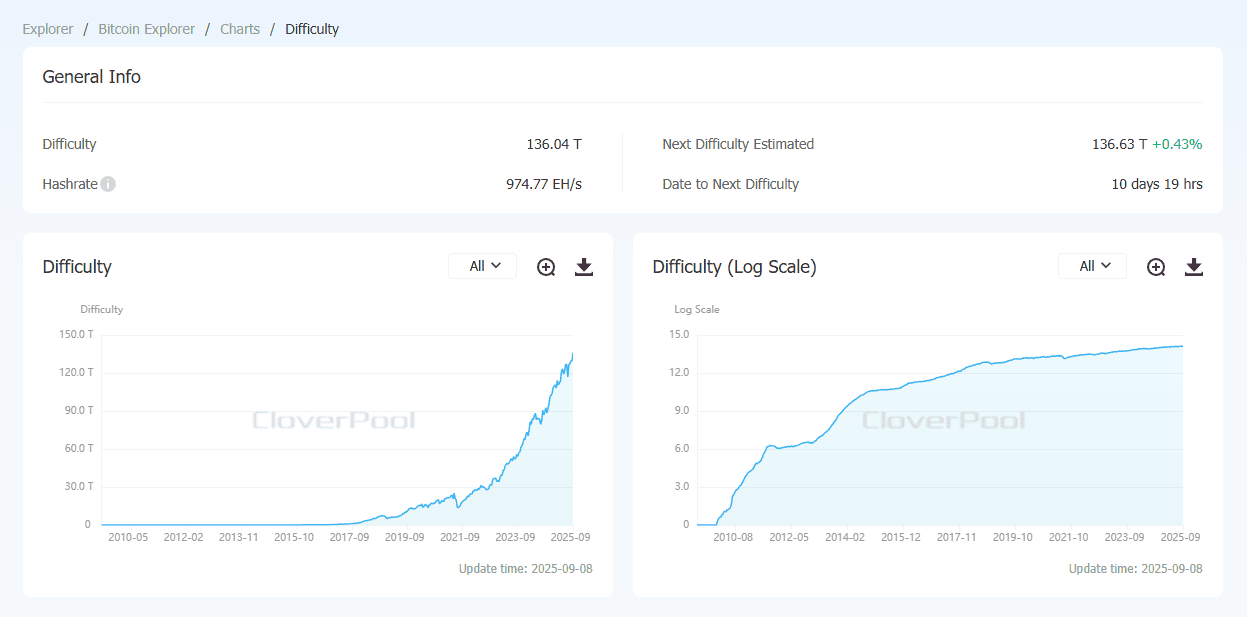This screenshot has width=1247, height=617.
Task: Click the General Info section heading
Action: [91, 77]
